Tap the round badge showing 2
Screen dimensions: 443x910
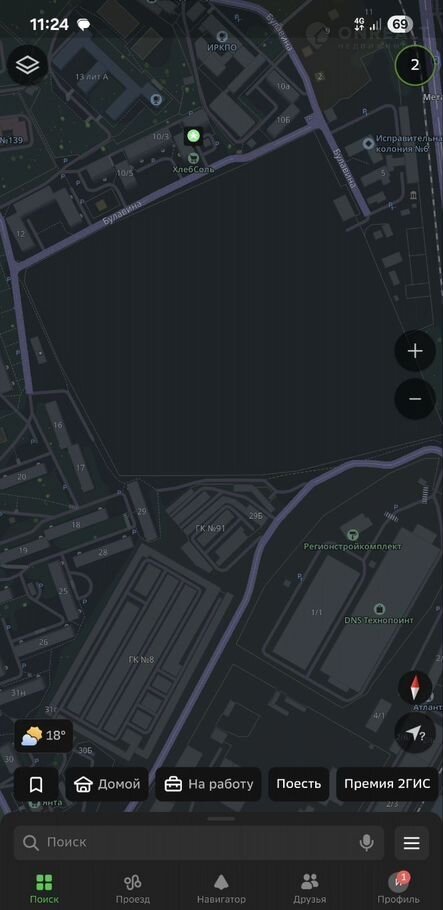click(x=415, y=65)
